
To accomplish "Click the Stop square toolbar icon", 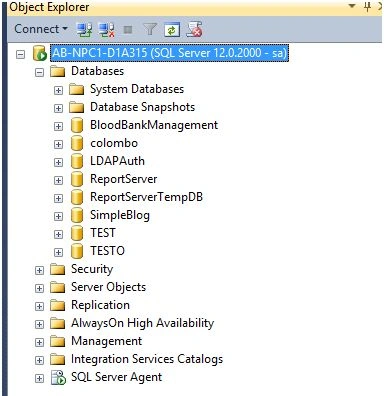I will click(x=128, y=30).
